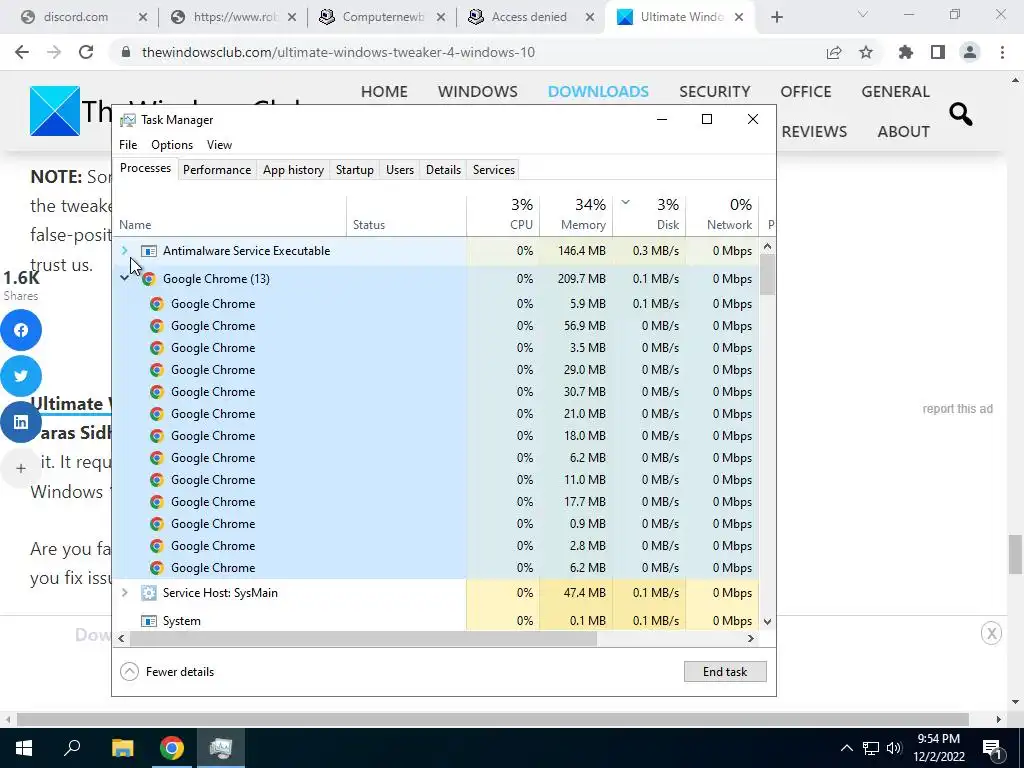Viewport: 1024px width, 768px height.
Task: Sort by the CPU column header
Action: click(503, 215)
